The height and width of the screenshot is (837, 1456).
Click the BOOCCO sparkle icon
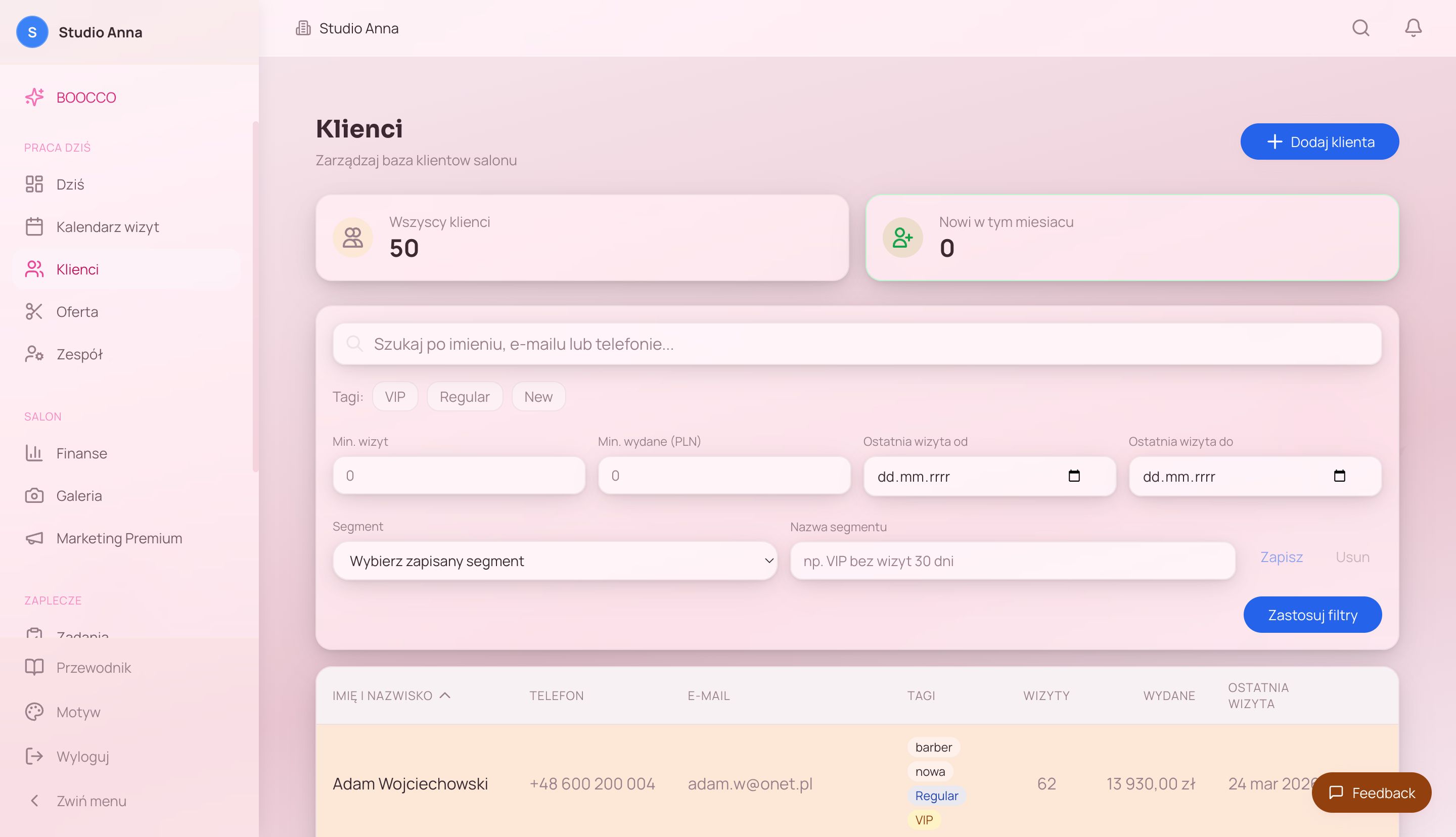[34, 97]
